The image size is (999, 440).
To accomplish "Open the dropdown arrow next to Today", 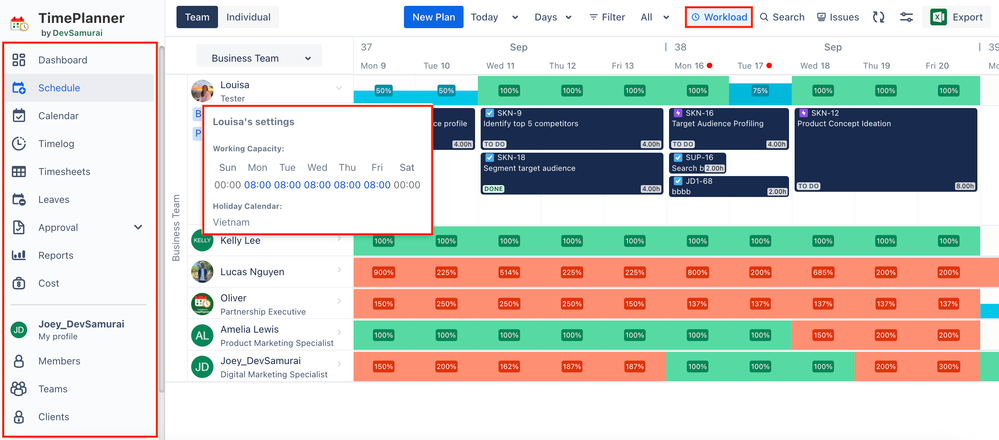I will pyautogui.click(x=515, y=17).
